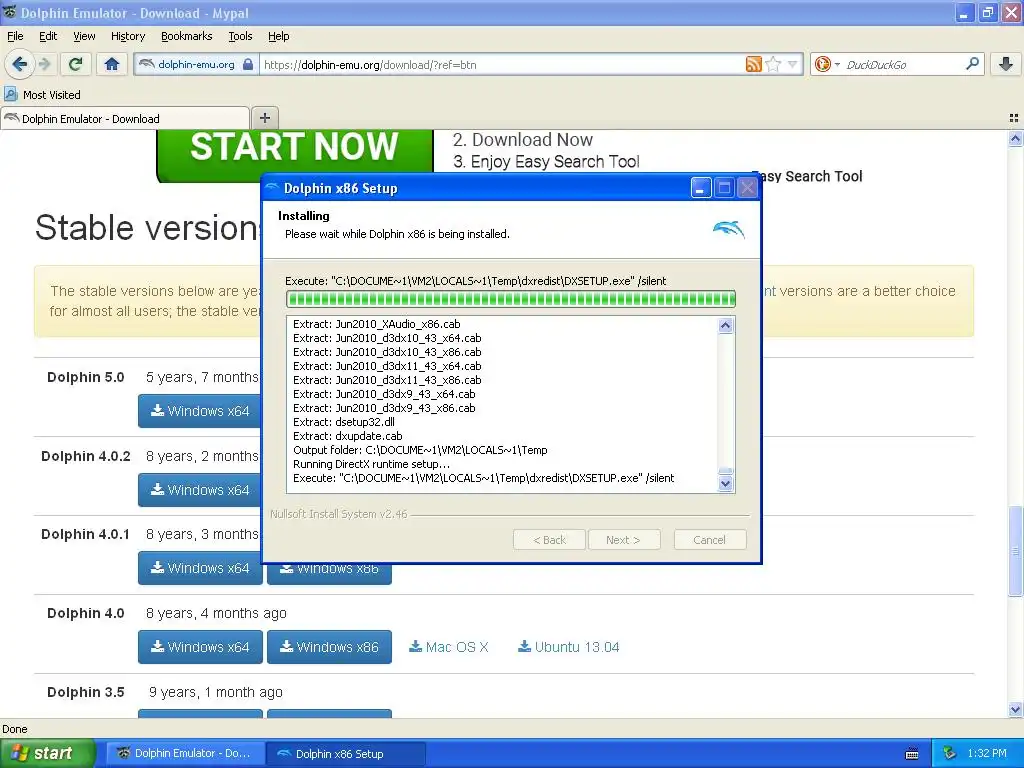Image resolution: width=1024 pixels, height=768 pixels.
Task: Click the magnifier search icon
Action: pyautogui.click(x=972, y=64)
